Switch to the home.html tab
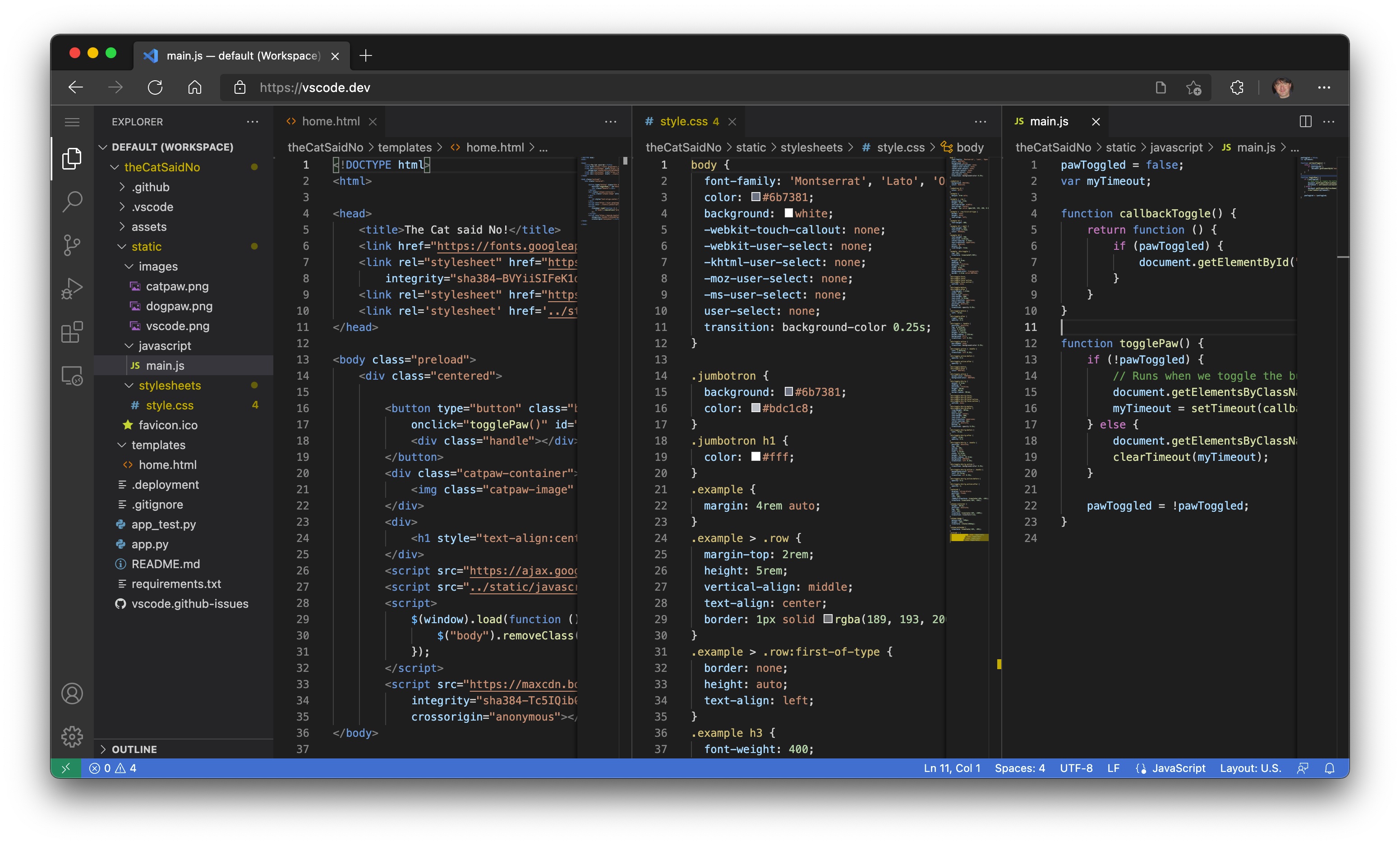 pos(331,121)
